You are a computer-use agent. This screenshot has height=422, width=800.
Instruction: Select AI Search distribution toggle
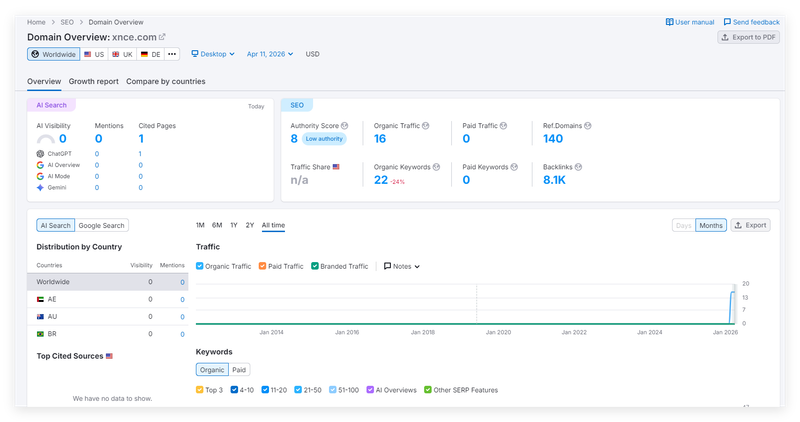click(x=56, y=225)
